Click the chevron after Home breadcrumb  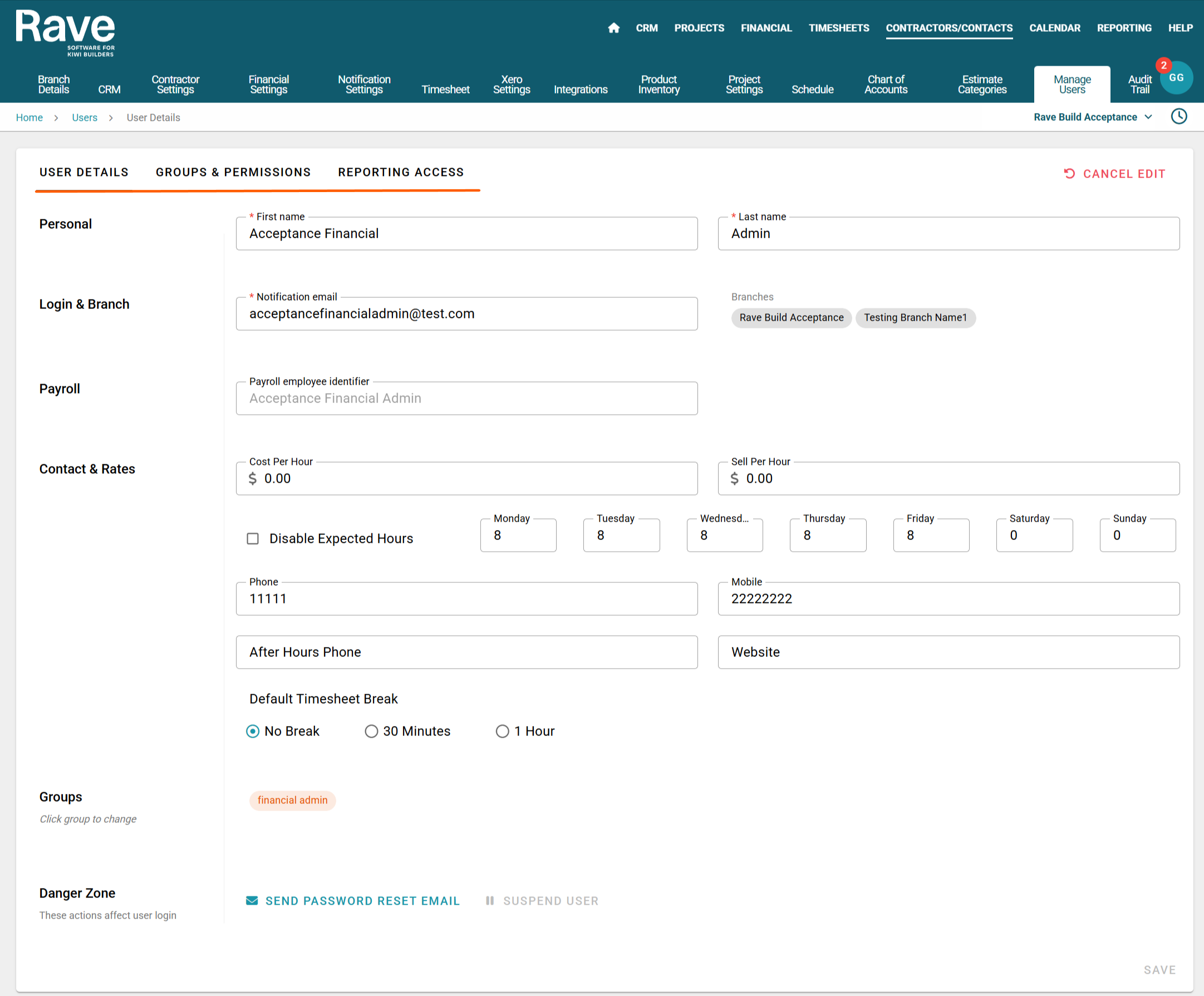coord(56,118)
